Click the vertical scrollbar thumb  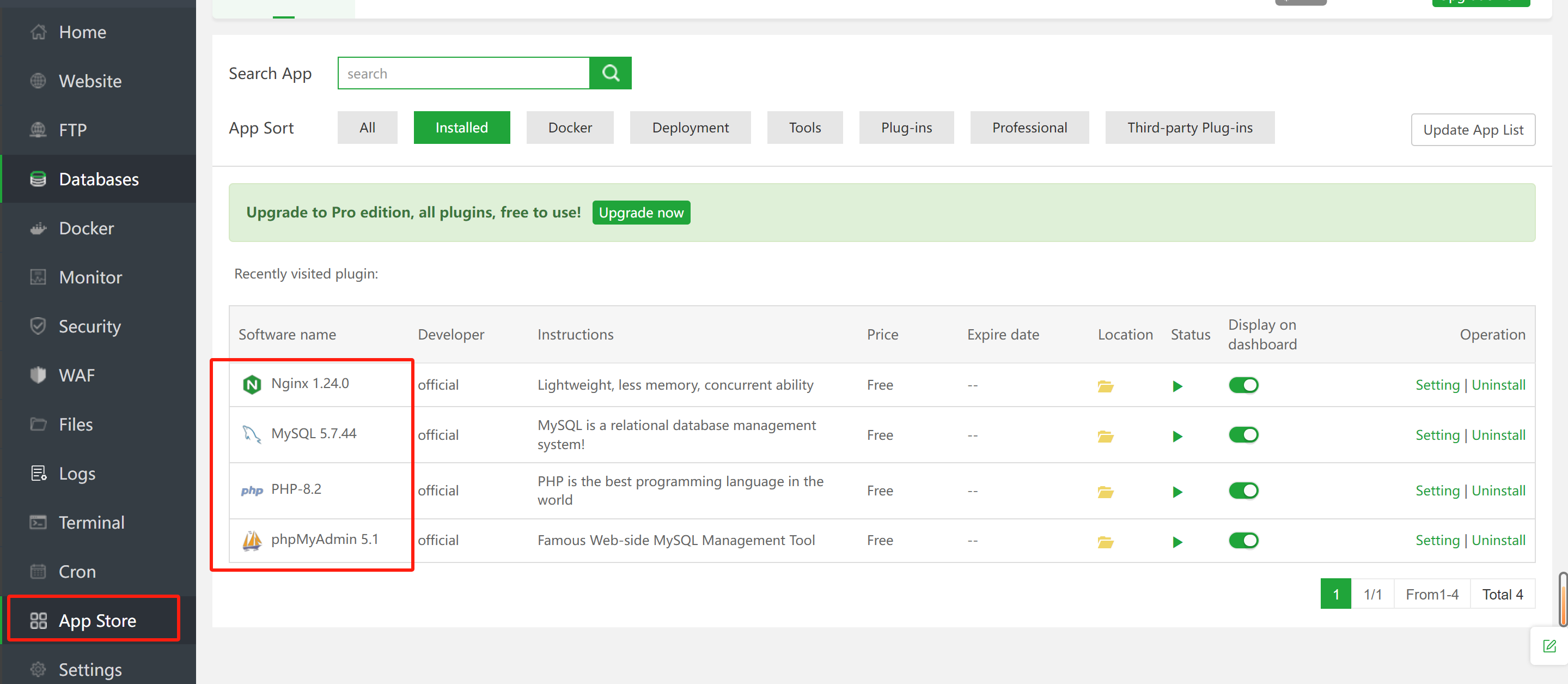pos(1562,600)
